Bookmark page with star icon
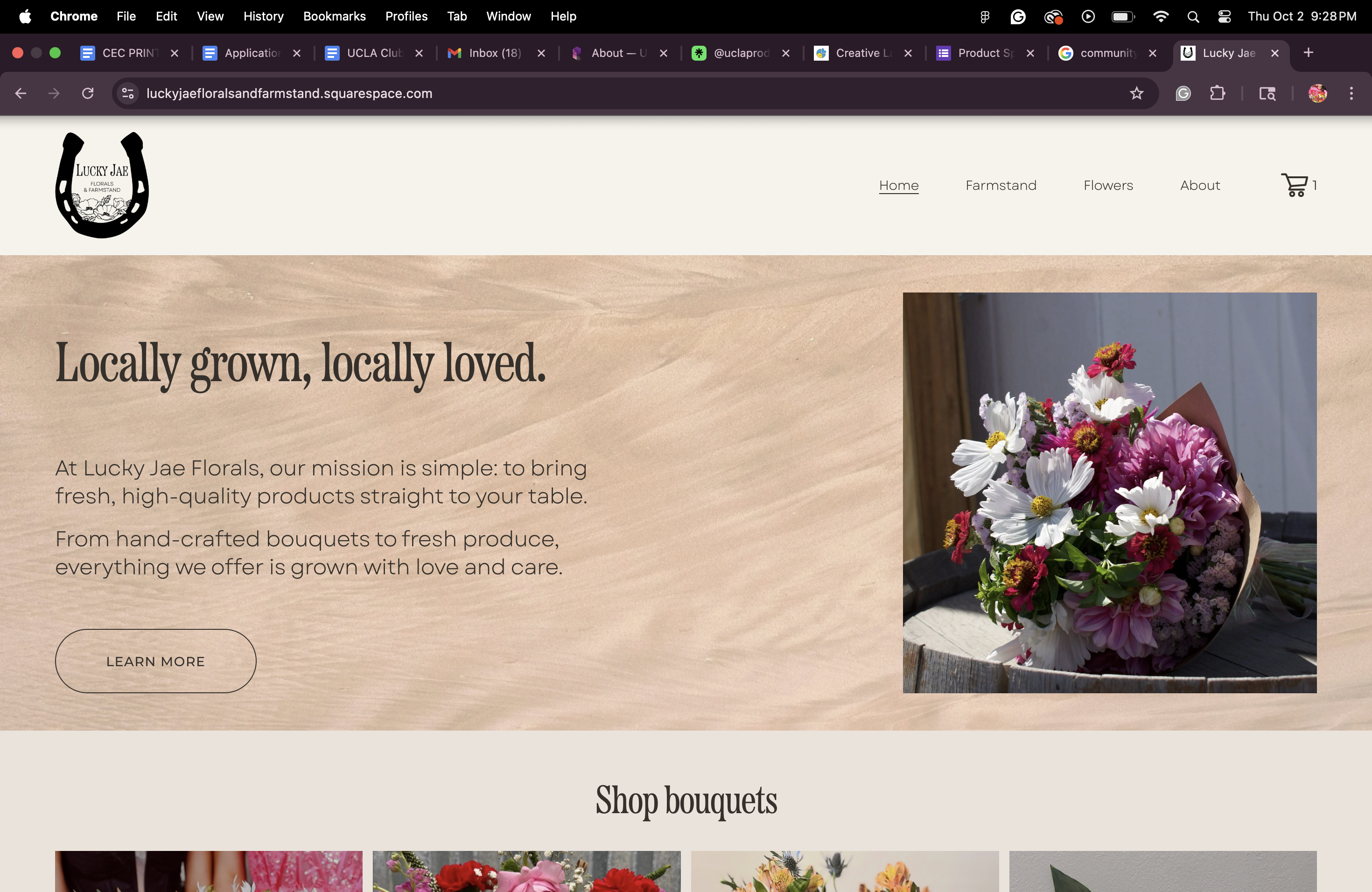 [x=1136, y=93]
